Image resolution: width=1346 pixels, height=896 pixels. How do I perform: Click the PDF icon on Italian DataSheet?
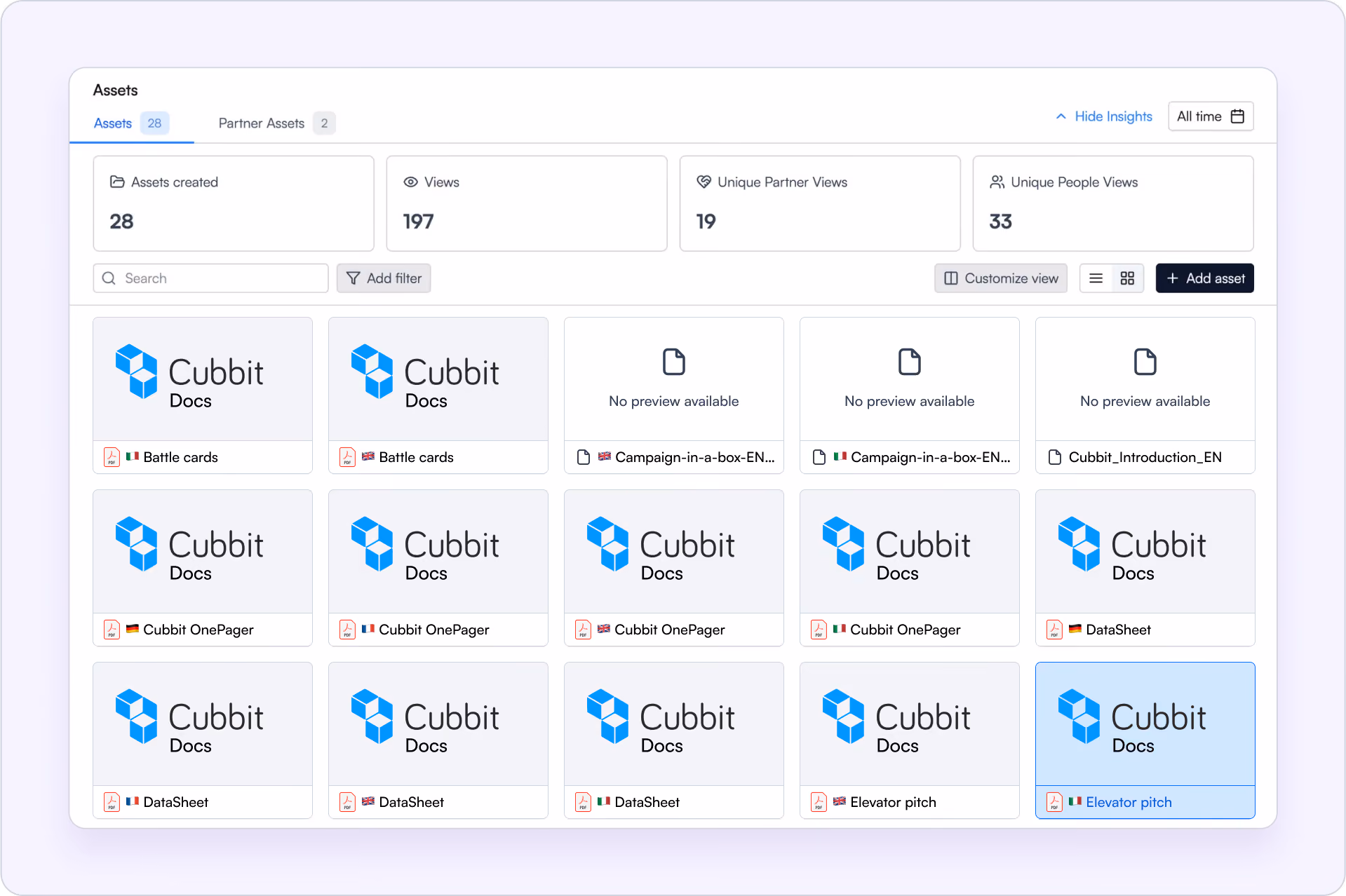(583, 802)
